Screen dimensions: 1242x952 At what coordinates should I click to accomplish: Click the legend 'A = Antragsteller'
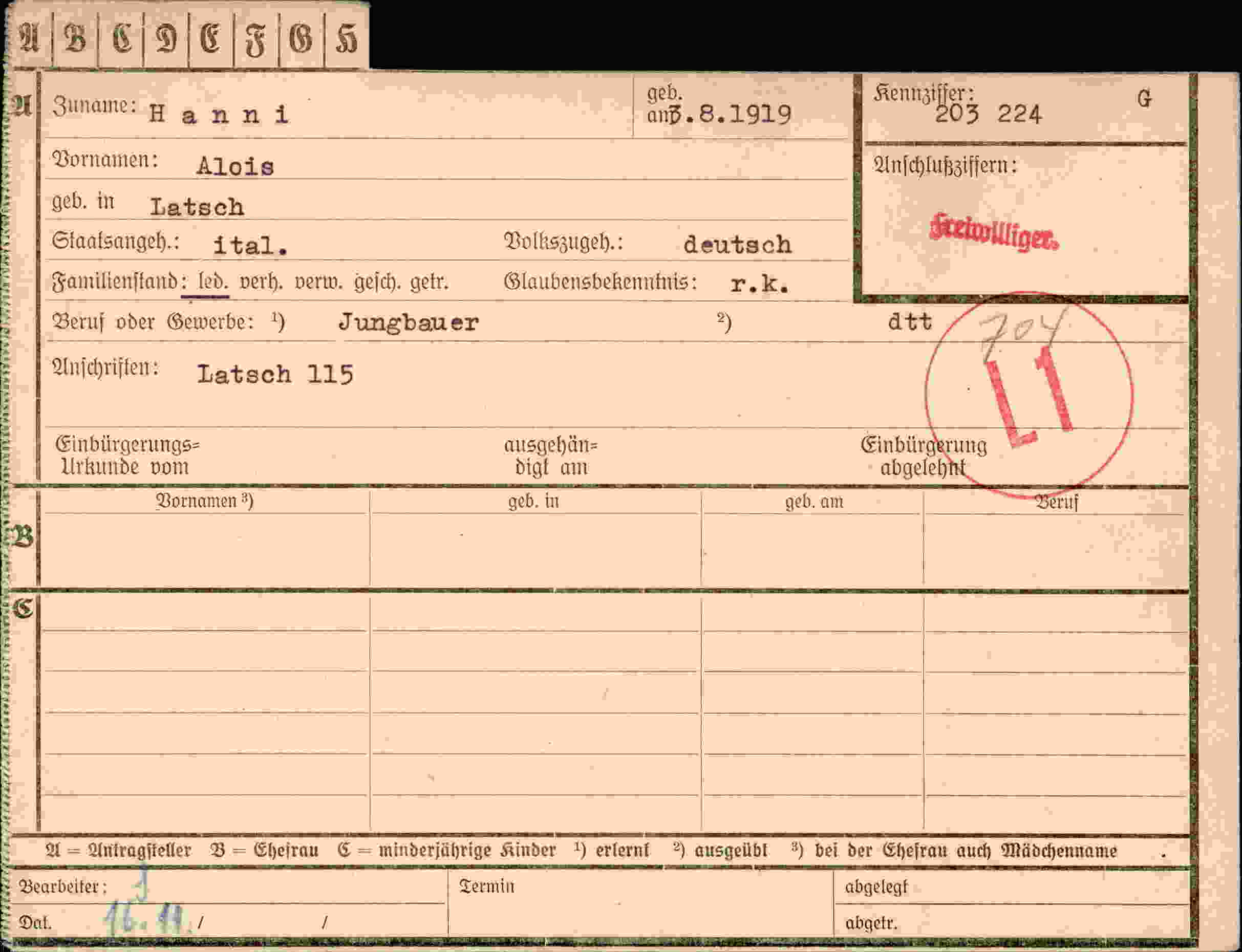(118, 851)
